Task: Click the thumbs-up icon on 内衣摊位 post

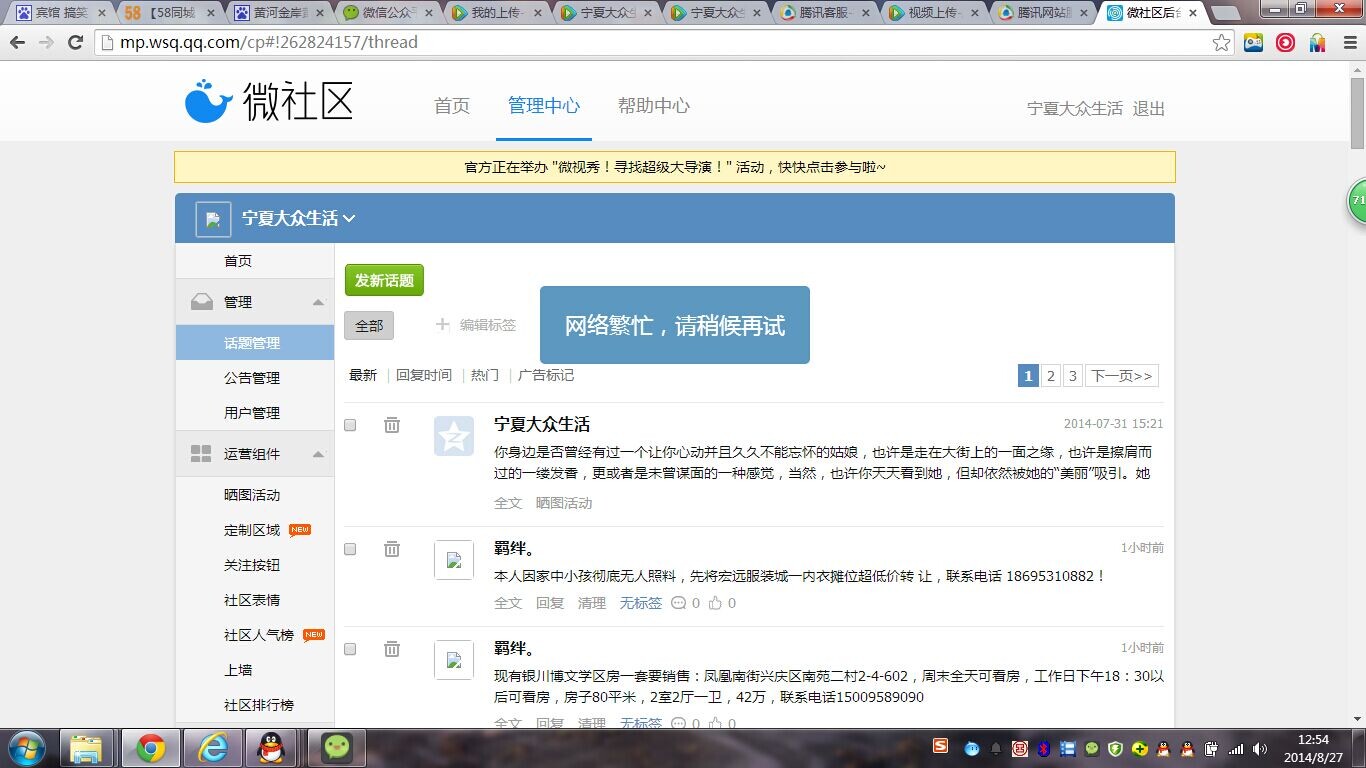Action: point(714,603)
